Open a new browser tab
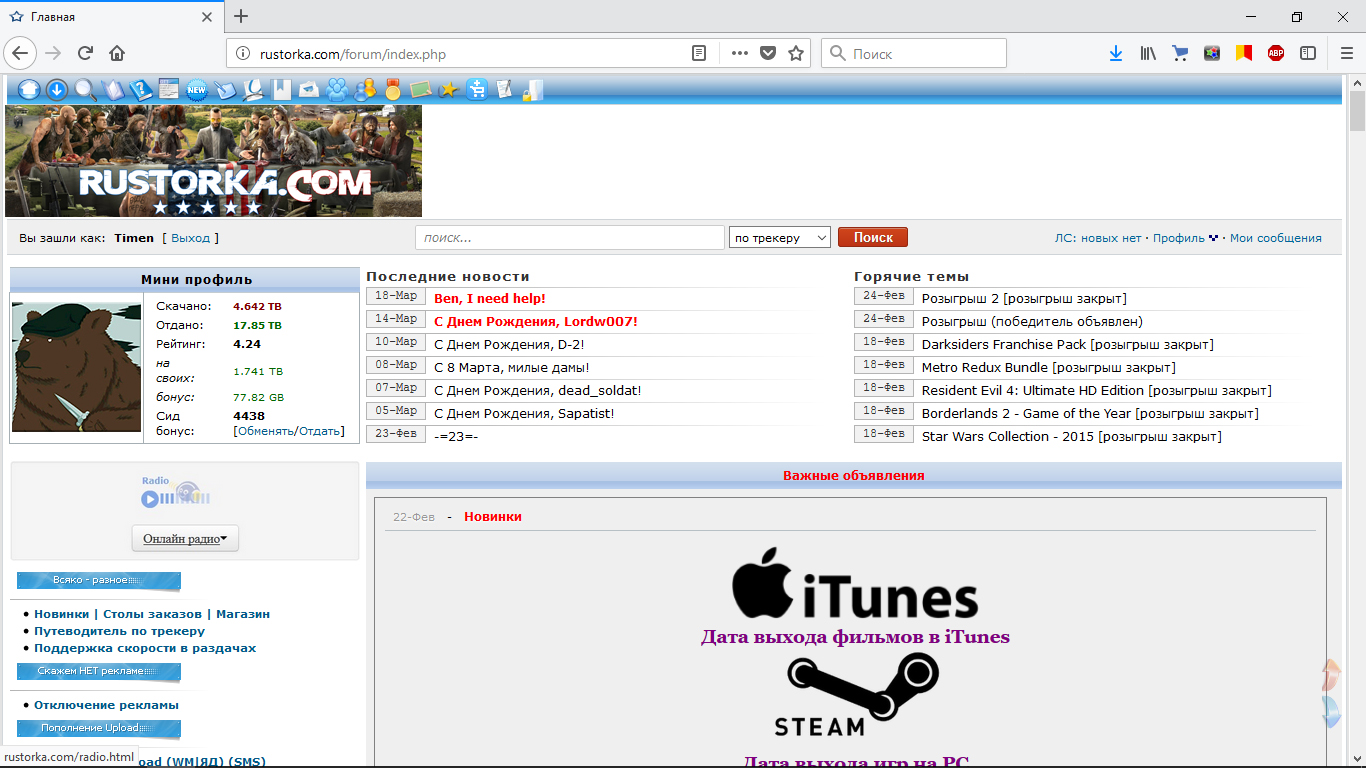 [x=241, y=17]
